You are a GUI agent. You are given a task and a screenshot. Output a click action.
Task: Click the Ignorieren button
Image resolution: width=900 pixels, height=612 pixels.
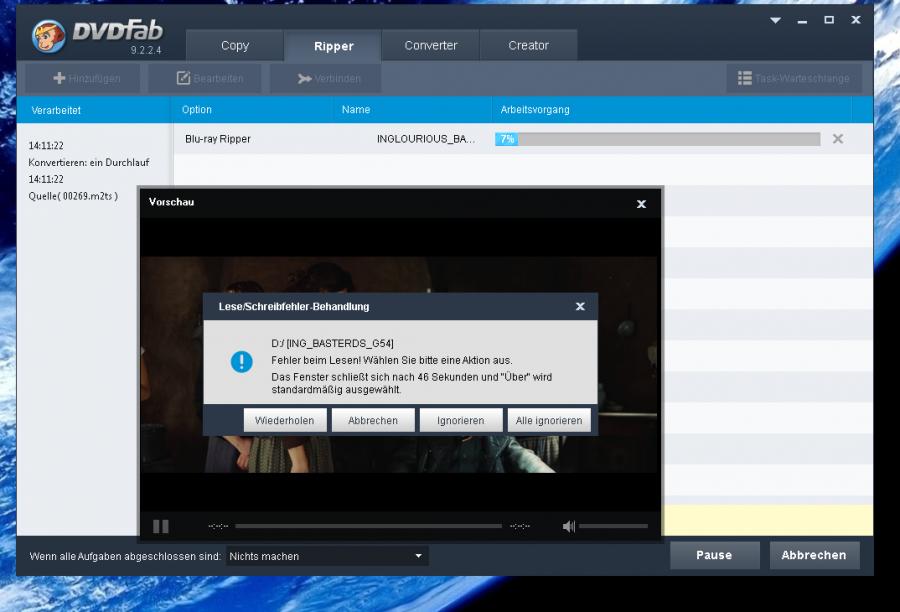point(461,420)
